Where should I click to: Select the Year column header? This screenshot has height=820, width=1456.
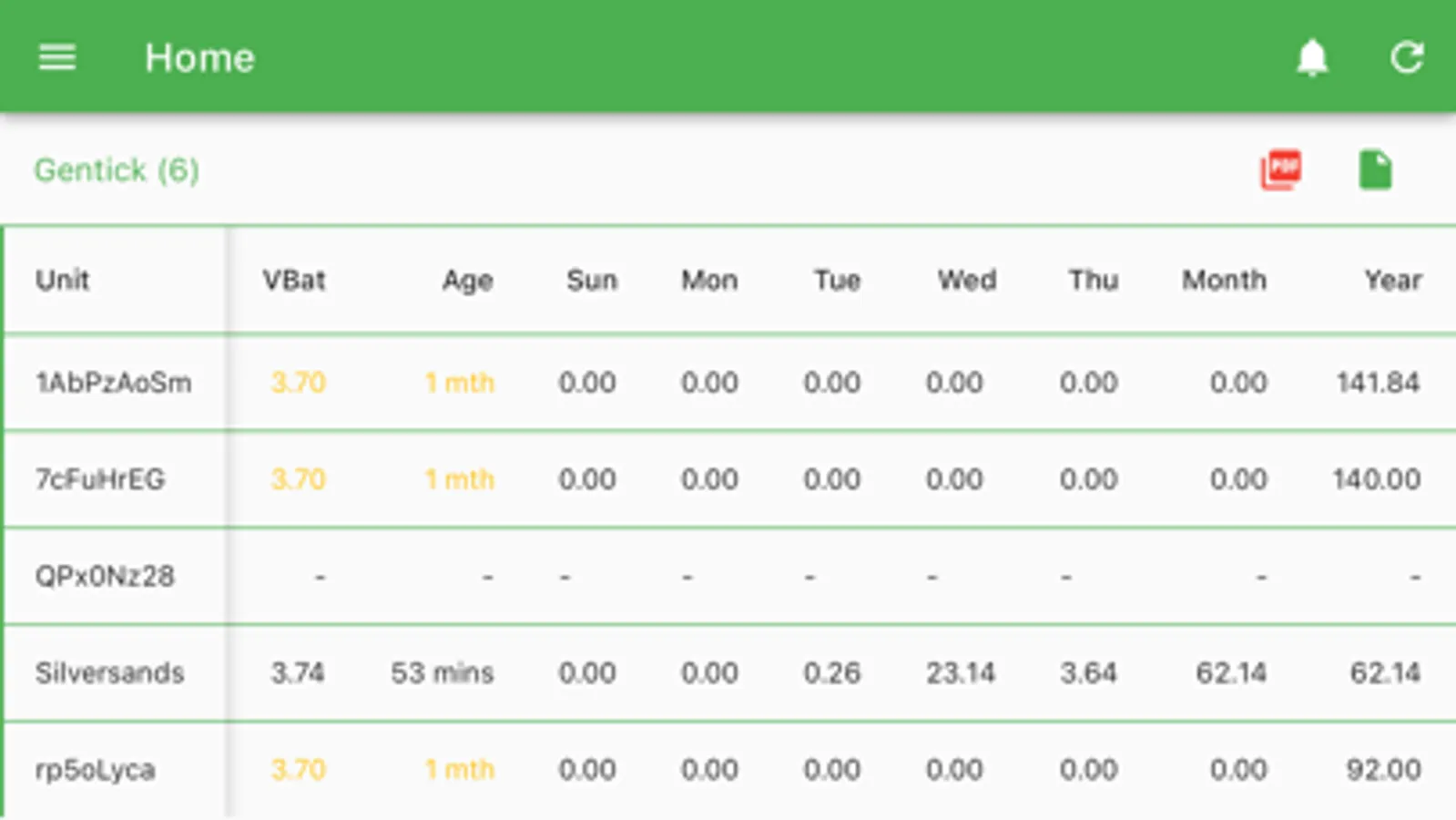tap(1392, 280)
